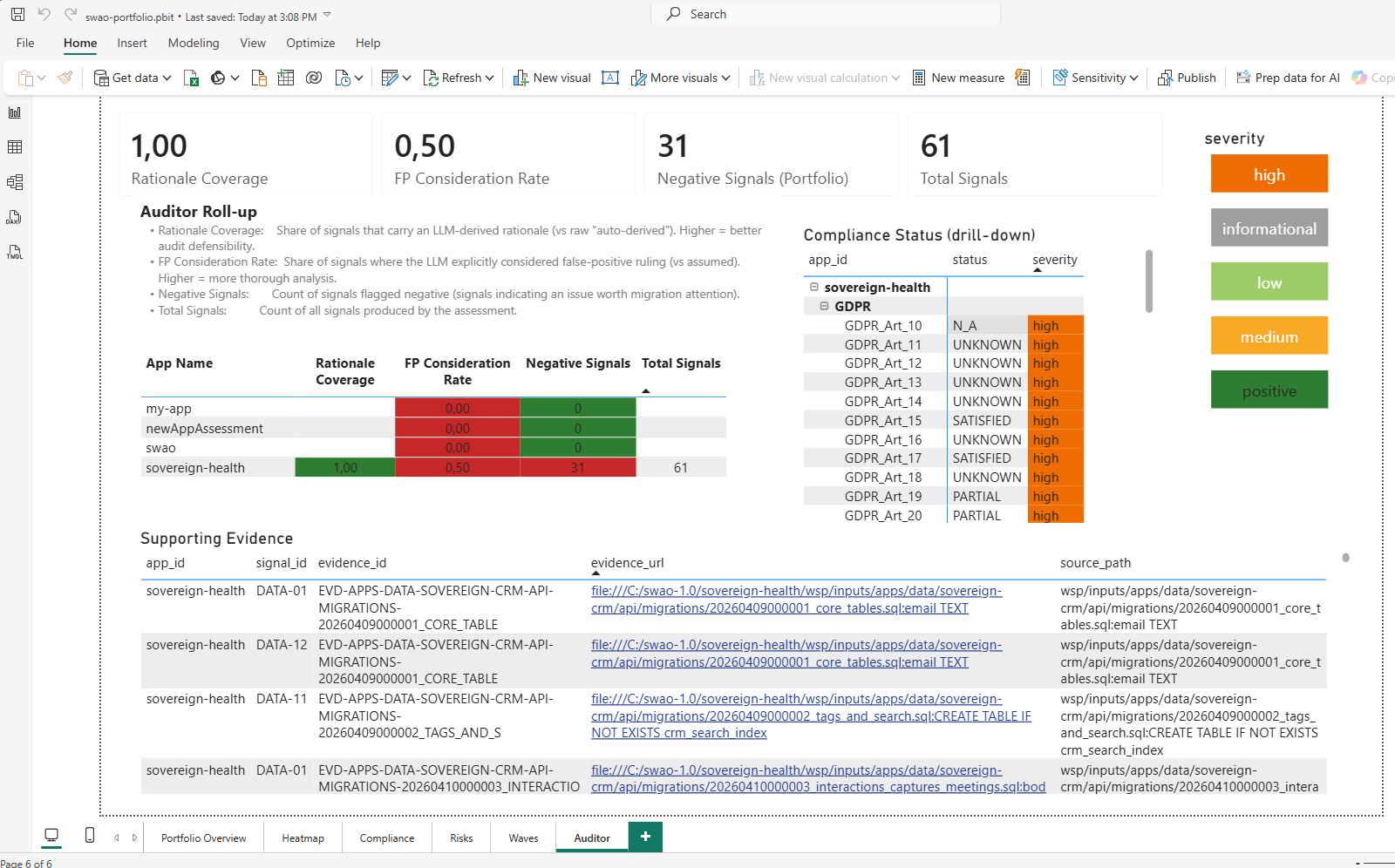1395x868 pixels.
Task: Switch to the Modeling ribbon tab
Action: click(x=194, y=43)
